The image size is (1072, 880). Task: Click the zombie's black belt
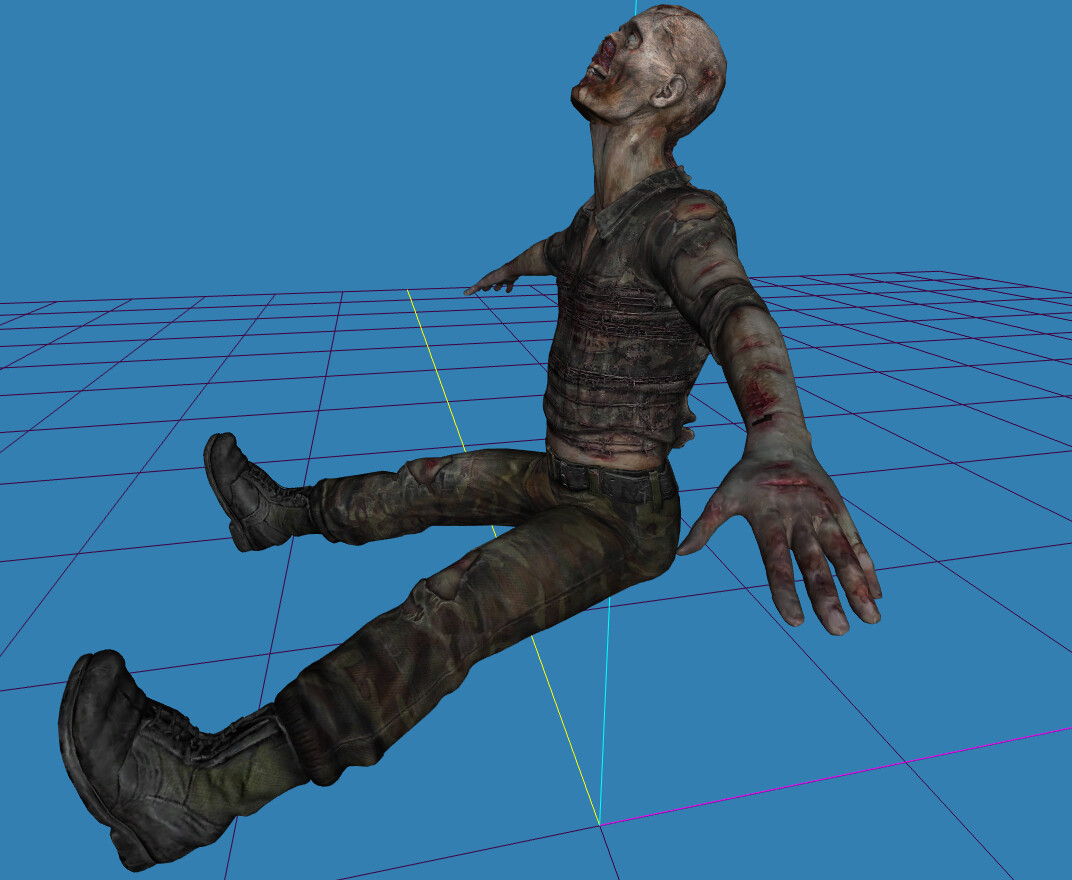[x=611, y=480]
